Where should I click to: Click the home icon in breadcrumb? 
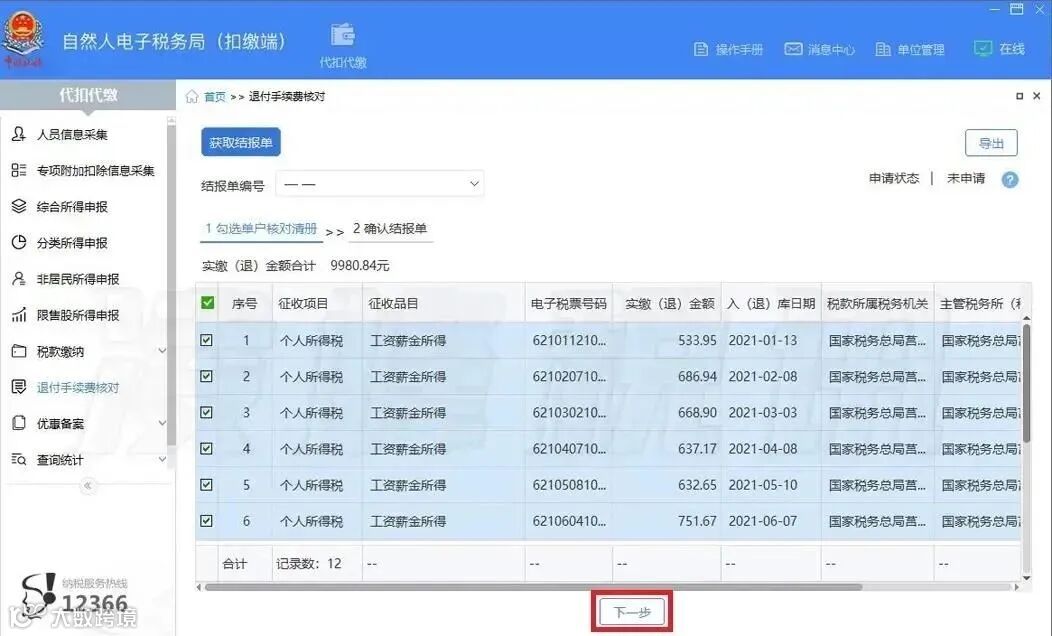pyautogui.click(x=192, y=97)
